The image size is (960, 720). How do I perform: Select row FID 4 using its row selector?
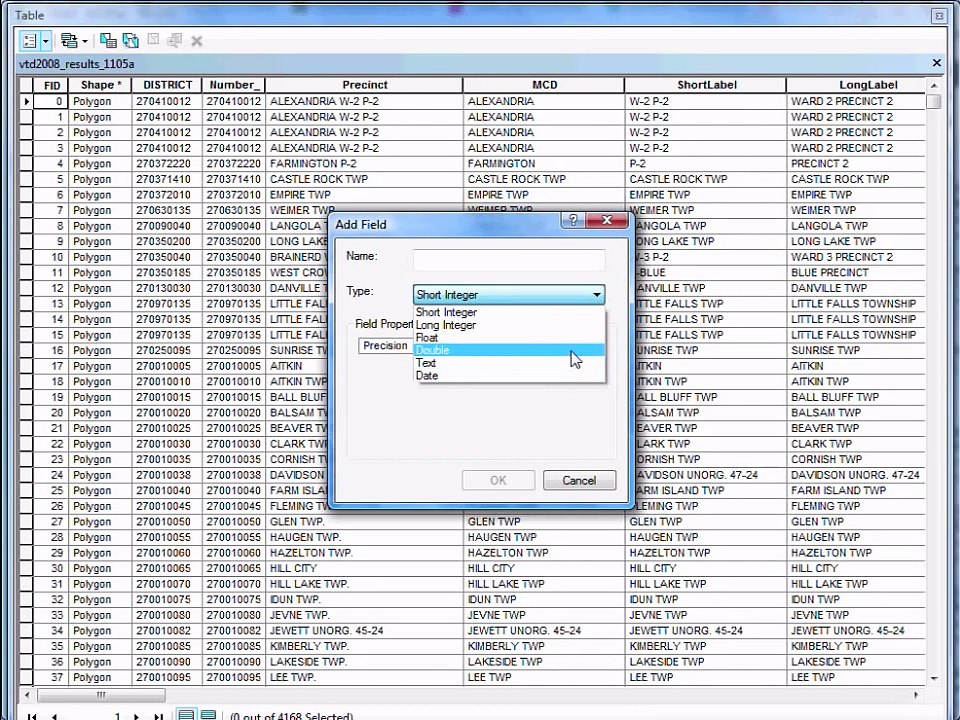click(x=26, y=163)
